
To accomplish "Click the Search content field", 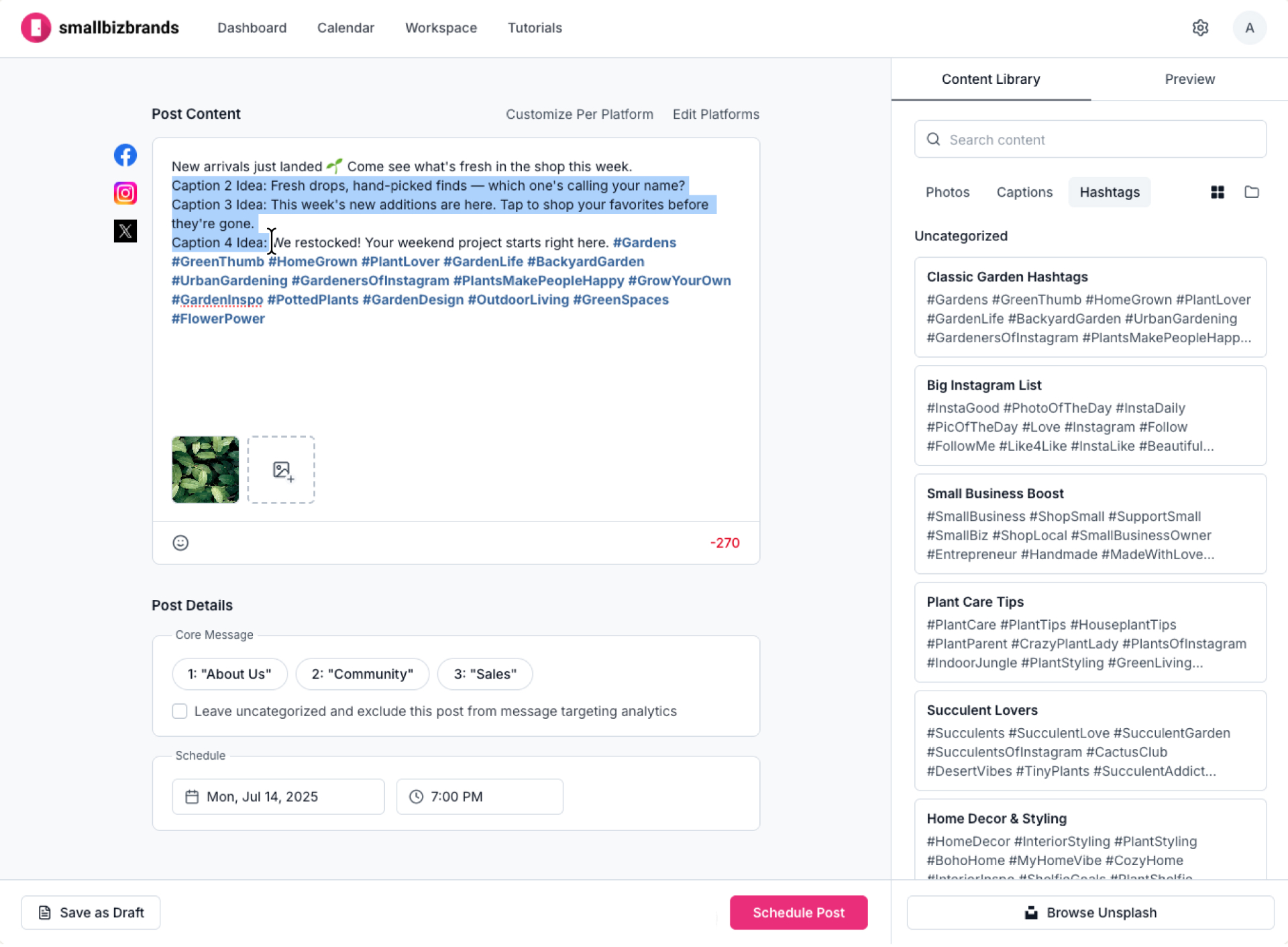I will point(1090,140).
